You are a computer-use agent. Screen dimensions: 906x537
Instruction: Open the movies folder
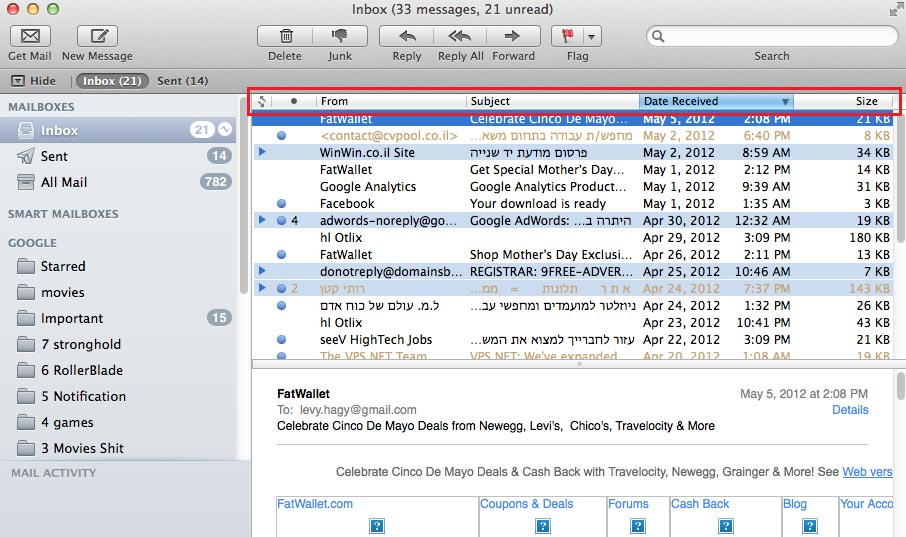pos(118,292)
